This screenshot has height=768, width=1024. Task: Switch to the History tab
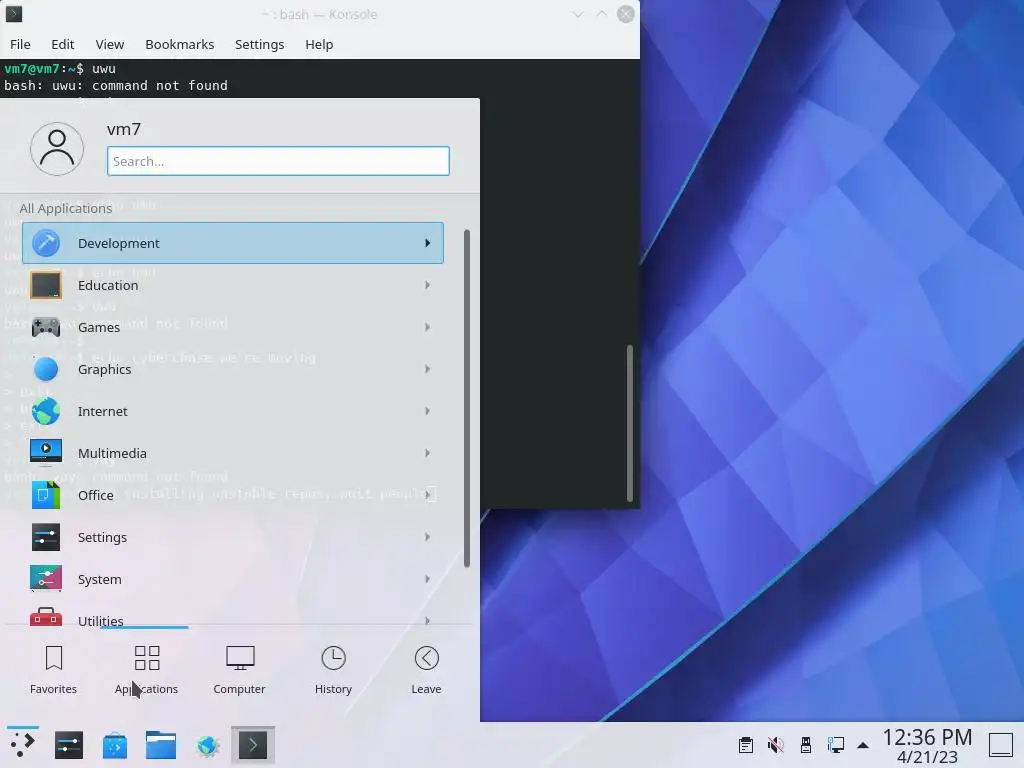[333, 670]
